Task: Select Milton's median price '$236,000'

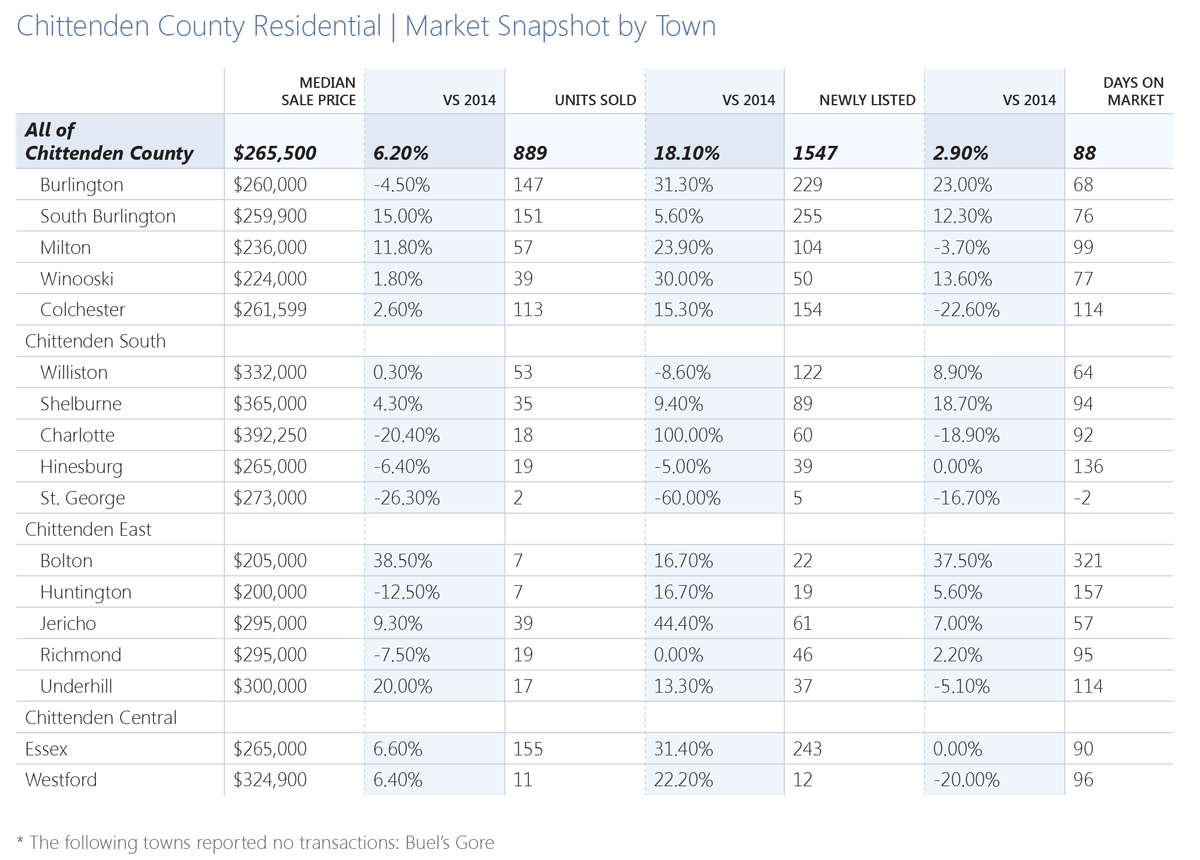Action: [270, 247]
